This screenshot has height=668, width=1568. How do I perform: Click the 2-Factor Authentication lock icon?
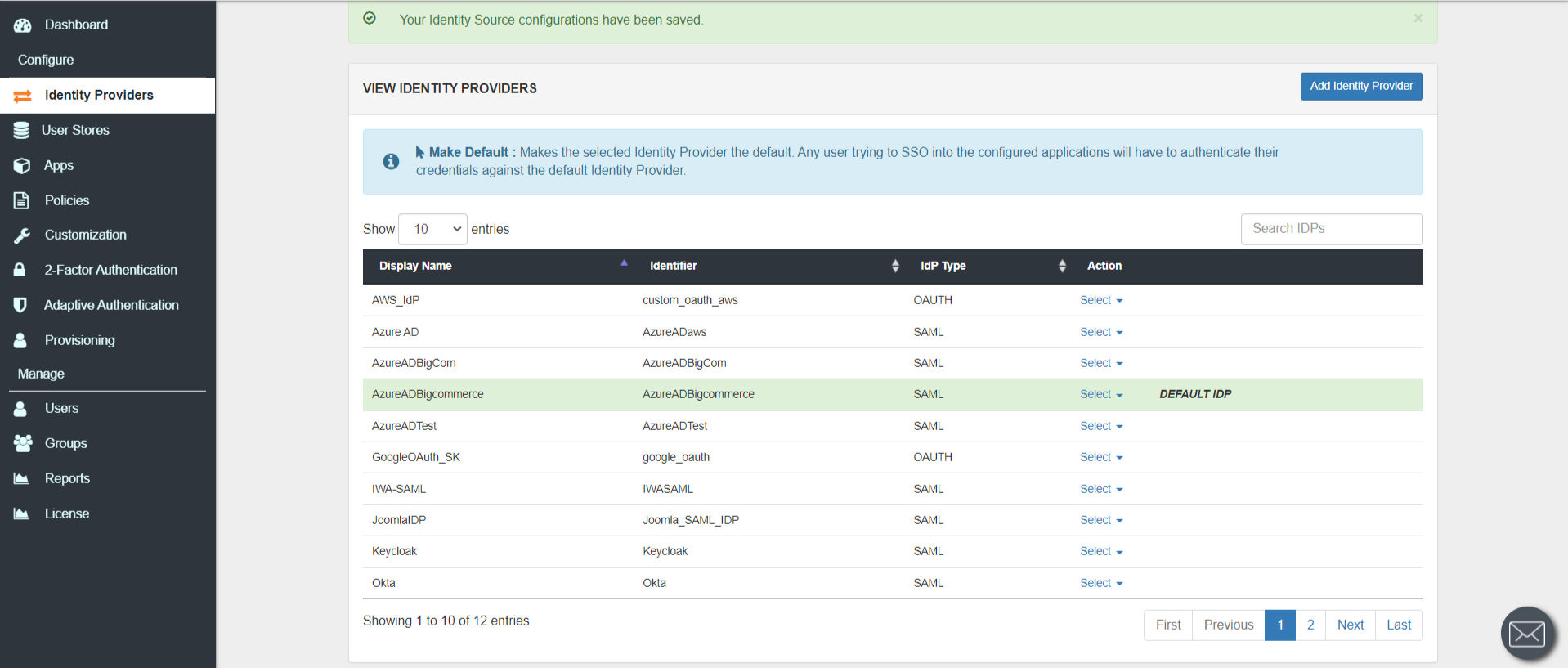(20, 270)
